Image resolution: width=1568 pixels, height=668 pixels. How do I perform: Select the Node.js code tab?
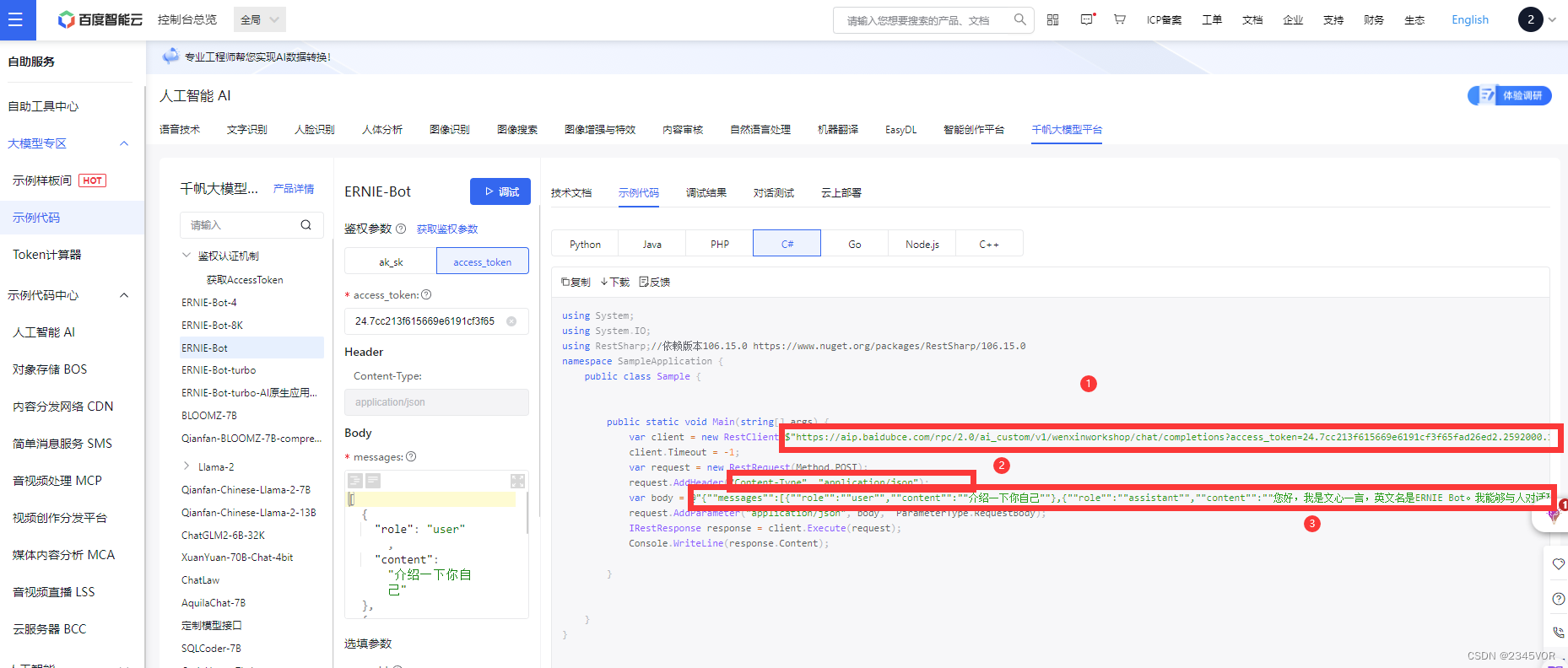coord(922,244)
